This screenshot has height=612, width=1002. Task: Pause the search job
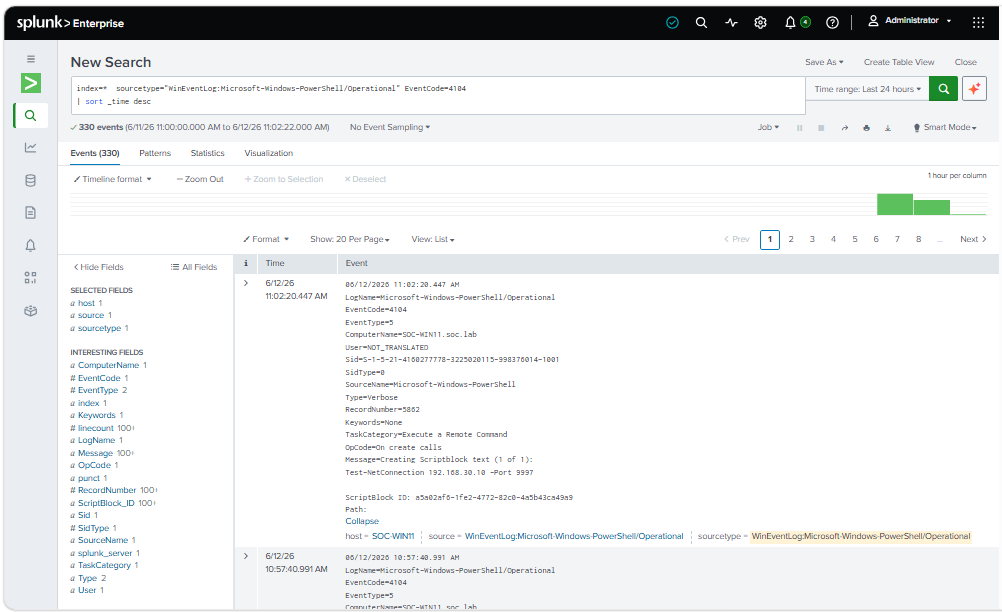(x=799, y=128)
